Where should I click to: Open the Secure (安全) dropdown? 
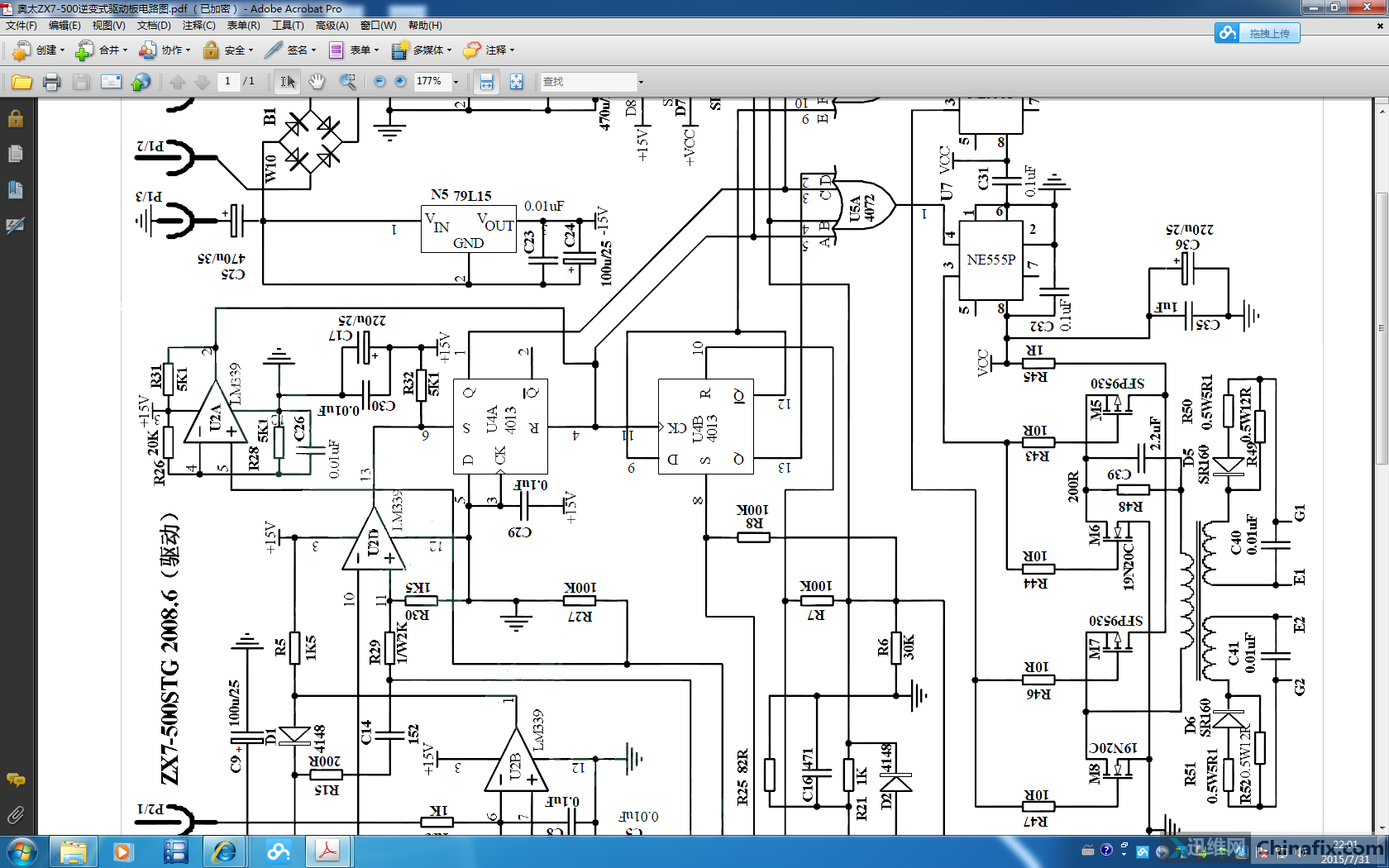(x=227, y=50)
